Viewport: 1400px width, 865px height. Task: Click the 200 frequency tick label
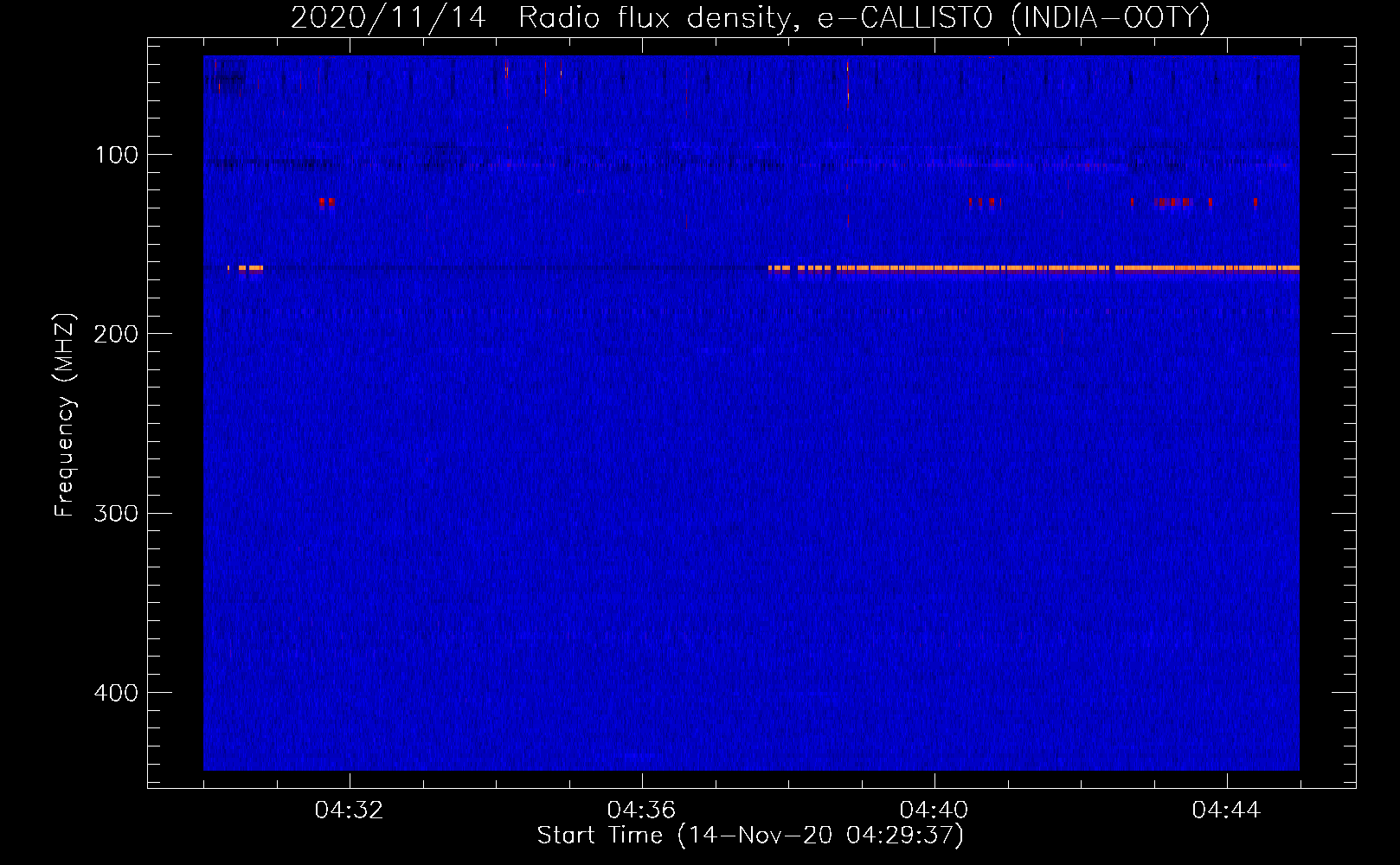[117, 334]
